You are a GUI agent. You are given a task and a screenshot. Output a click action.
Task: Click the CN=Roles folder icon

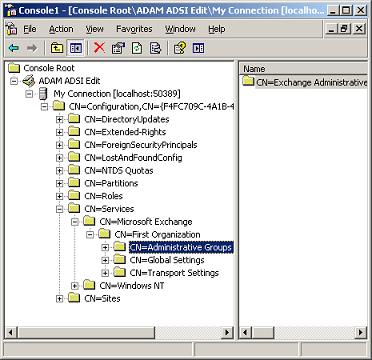74,195
